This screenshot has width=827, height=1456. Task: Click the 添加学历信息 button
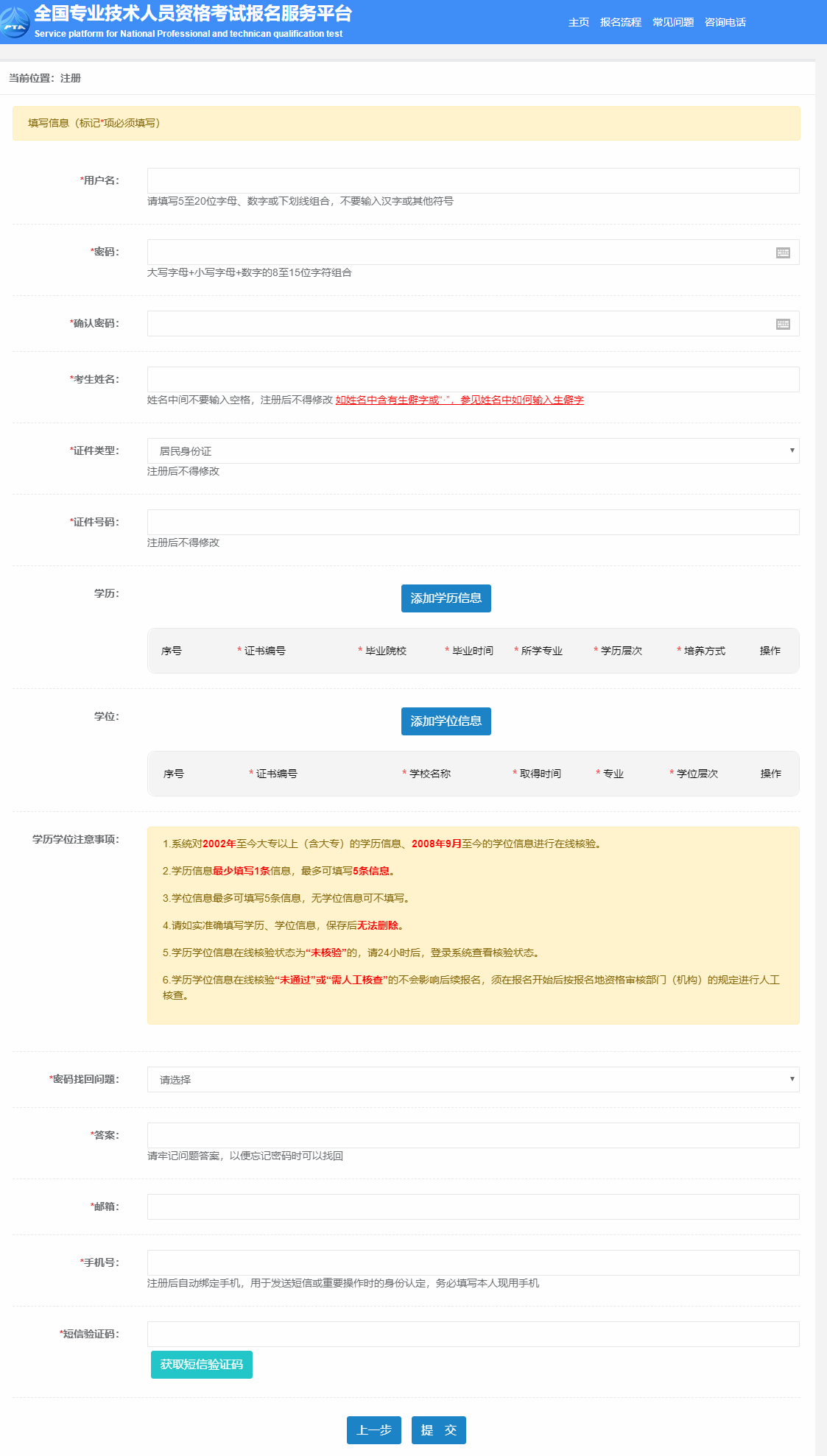tap(446, 598)
